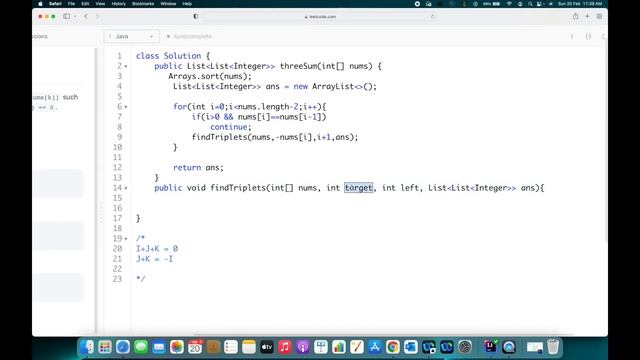Open the Help menu
This screenshot has width=640, height=360.
[187, 4]
